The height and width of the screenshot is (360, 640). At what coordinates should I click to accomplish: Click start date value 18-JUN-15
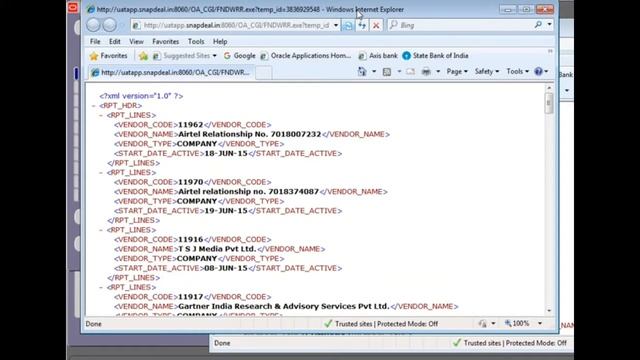[x=226, y=153]
